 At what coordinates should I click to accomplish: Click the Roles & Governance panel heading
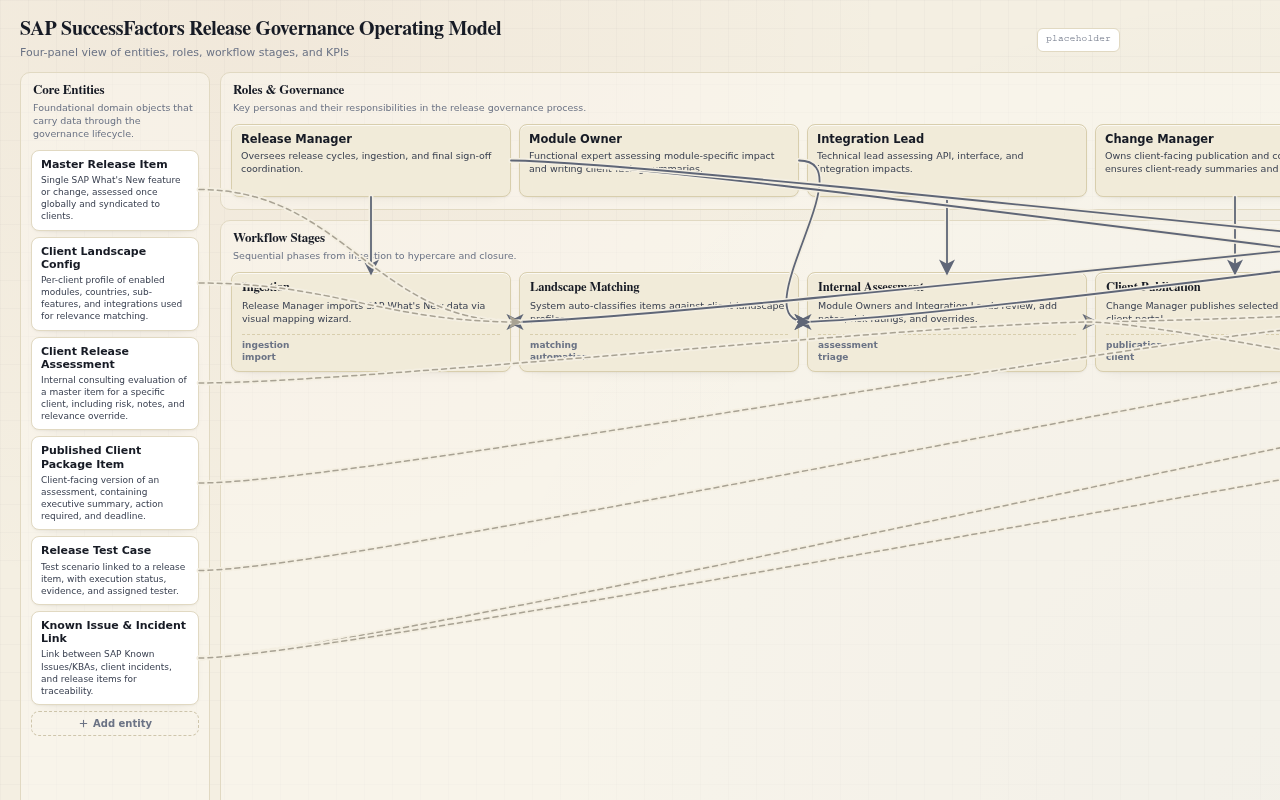(289, 90)
